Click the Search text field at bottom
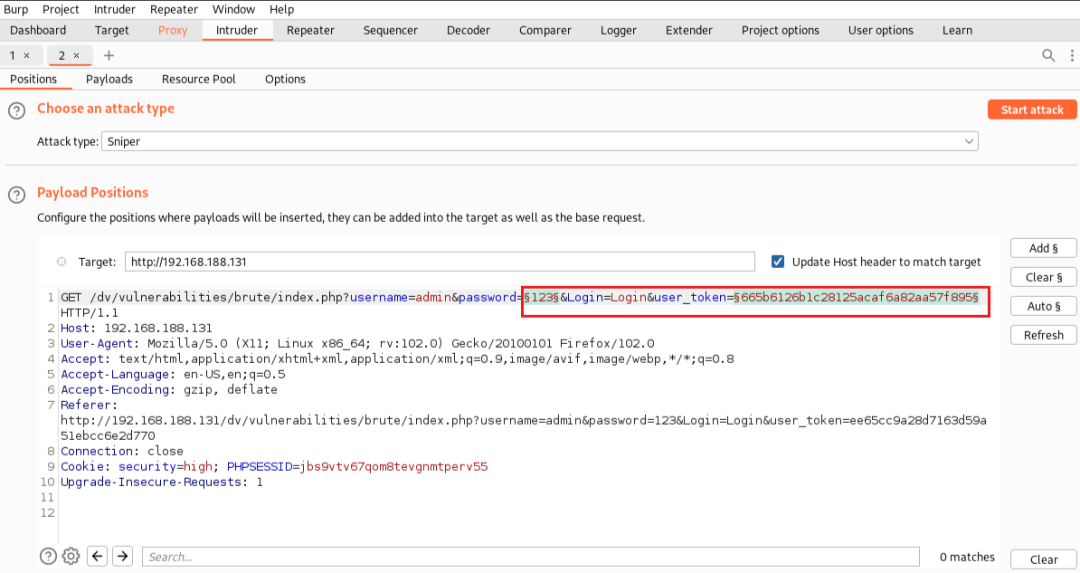This screenshot has height=573, width=1080. click(x=530, y=556)
